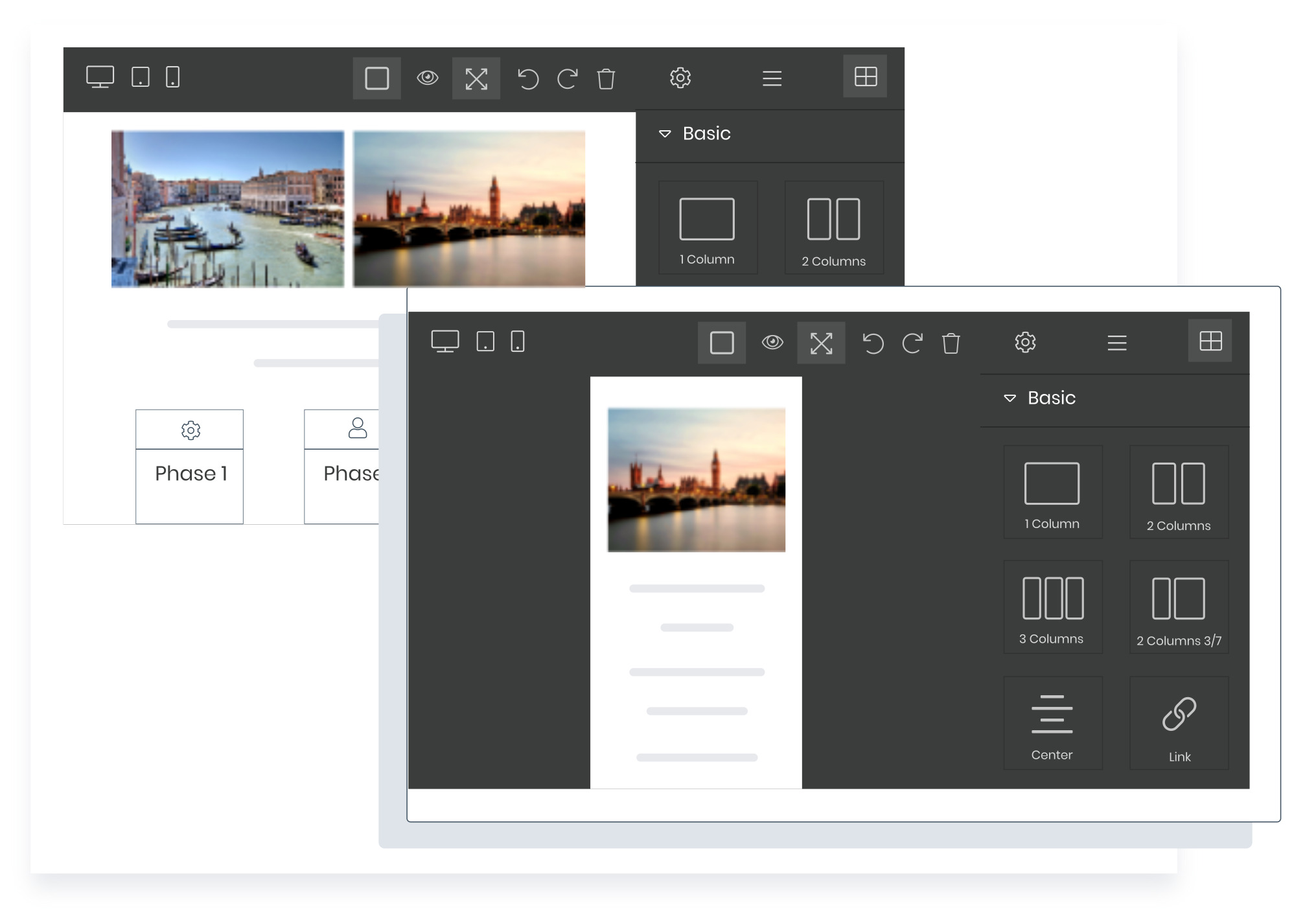Click the Link block
Viewport: 1316px width, 911px height.
coord(1179,723)
